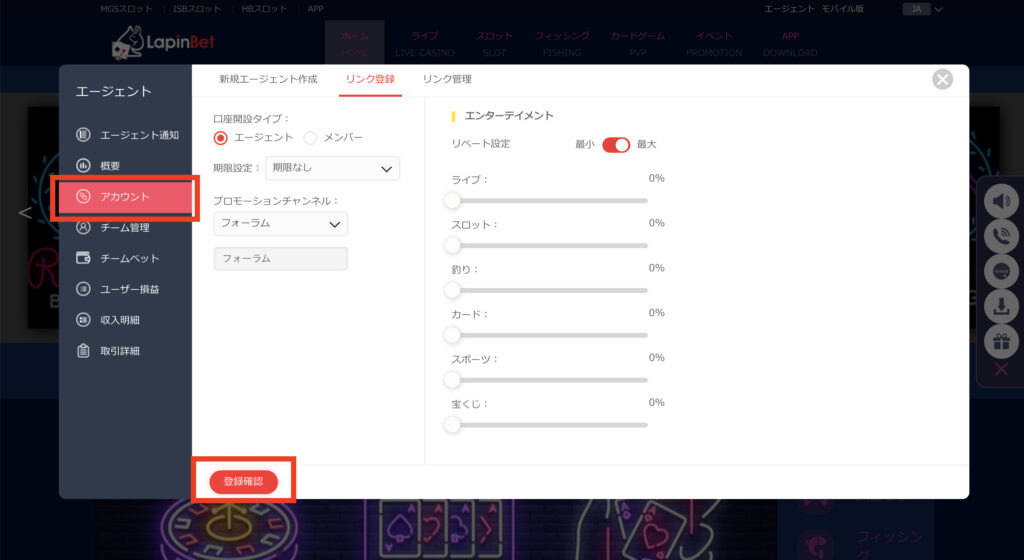Viewport: 1024px width, 560px height.
Task: Click the speaker sound icon
Action: 1001,201
